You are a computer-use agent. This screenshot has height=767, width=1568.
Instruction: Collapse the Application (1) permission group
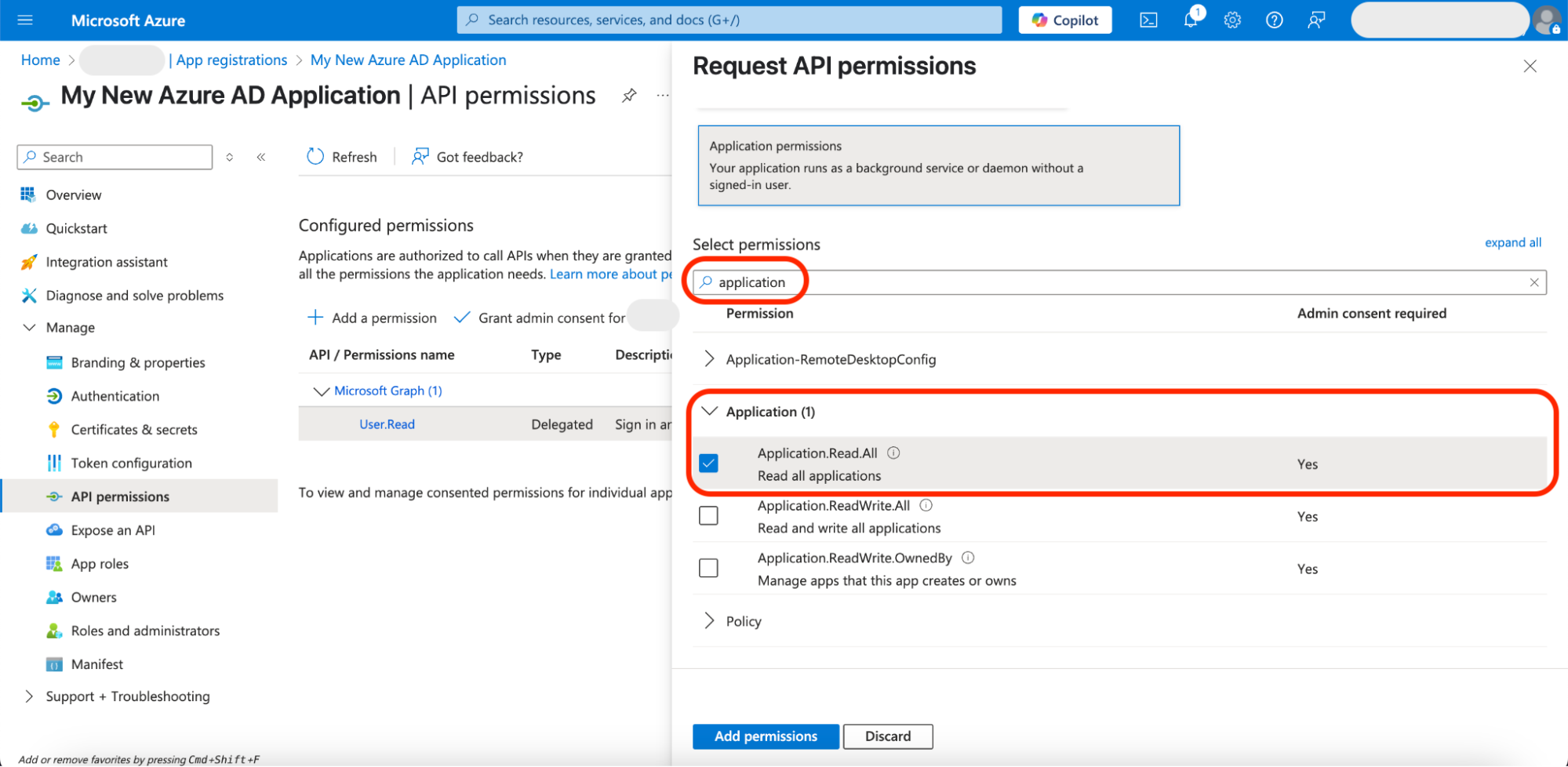(709, 411)
